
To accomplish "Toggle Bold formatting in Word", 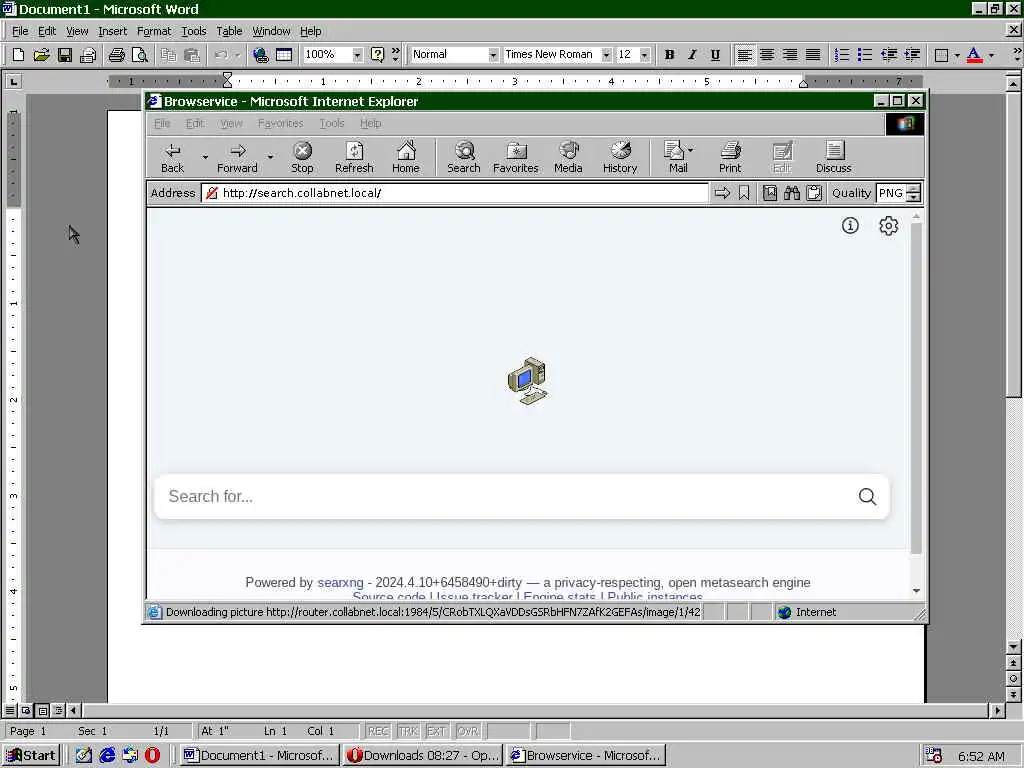I will [669, 55].
